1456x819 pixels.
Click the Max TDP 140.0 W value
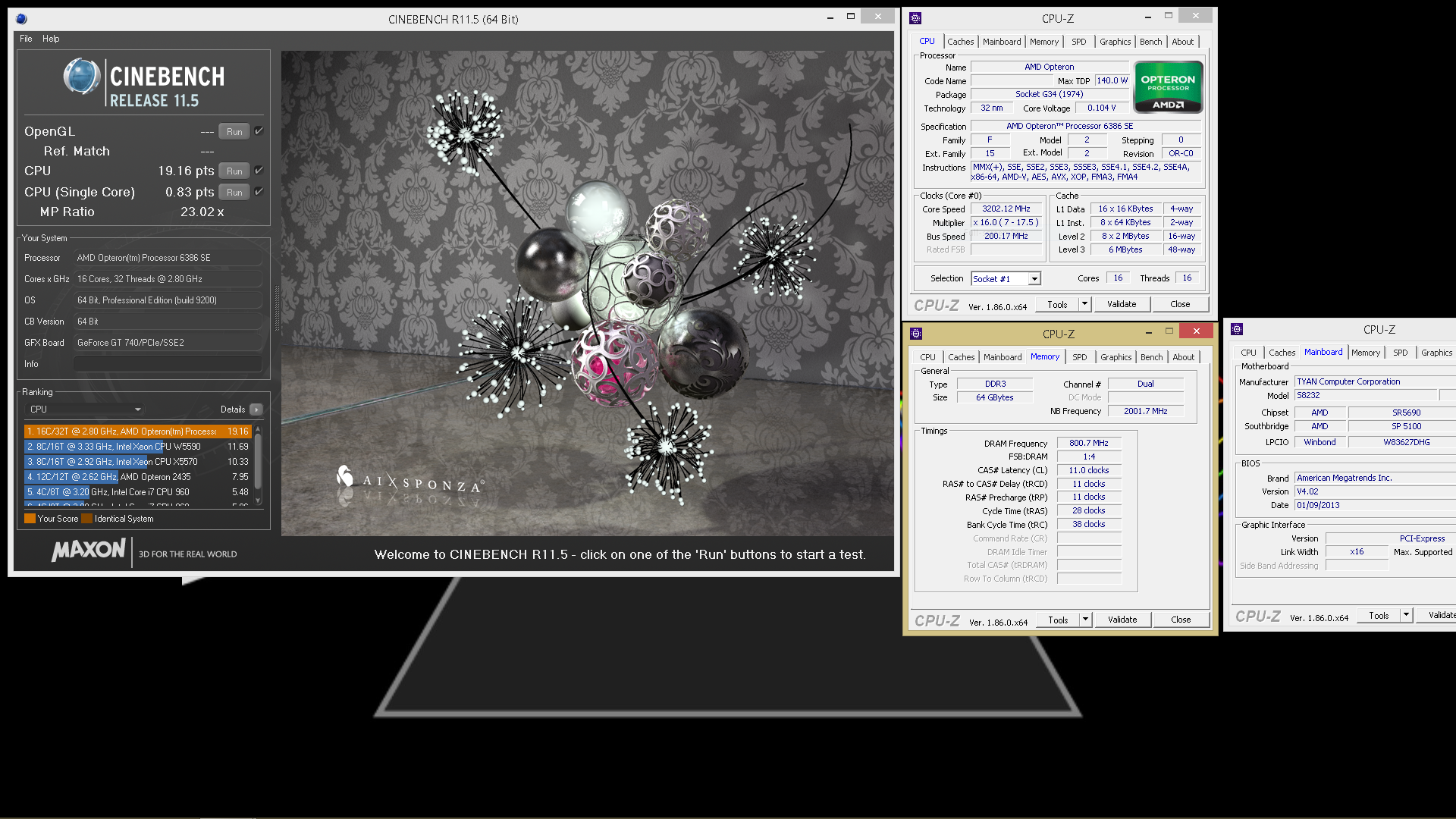click(1112, 80)
